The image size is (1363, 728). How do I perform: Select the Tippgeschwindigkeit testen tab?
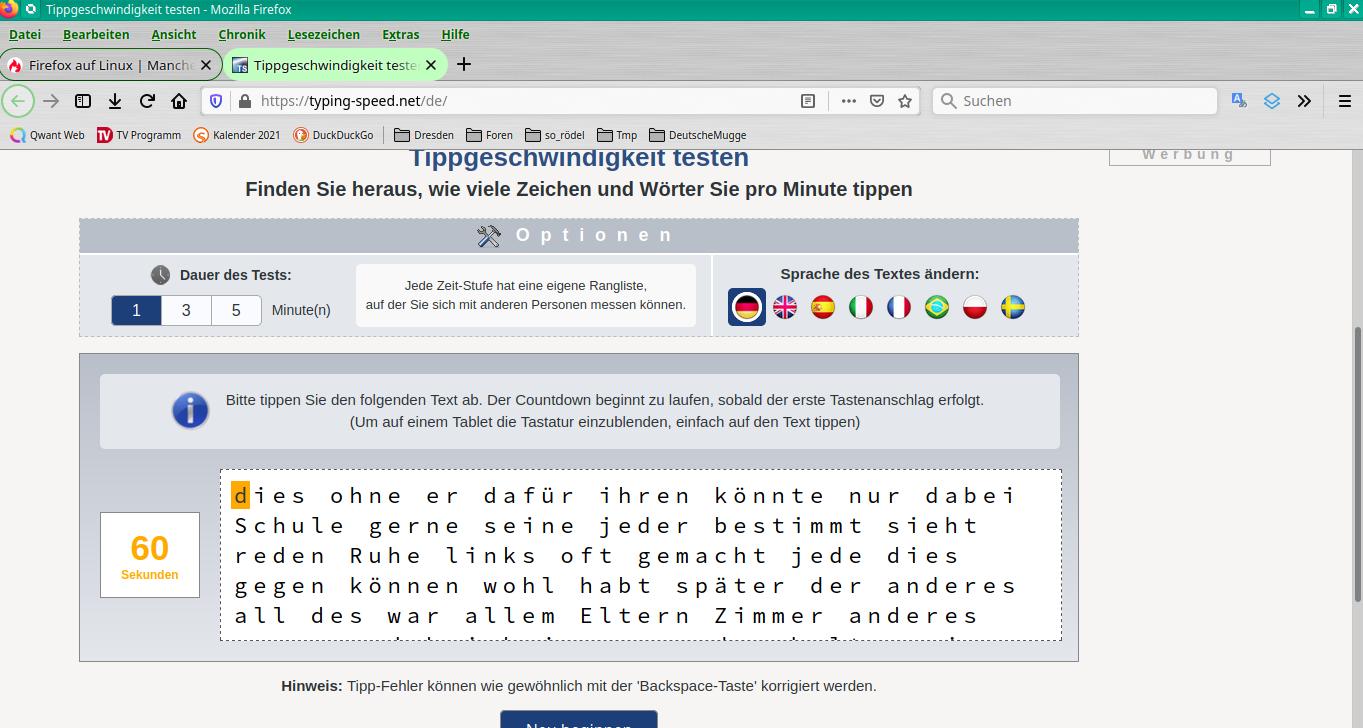click(335, 65)
